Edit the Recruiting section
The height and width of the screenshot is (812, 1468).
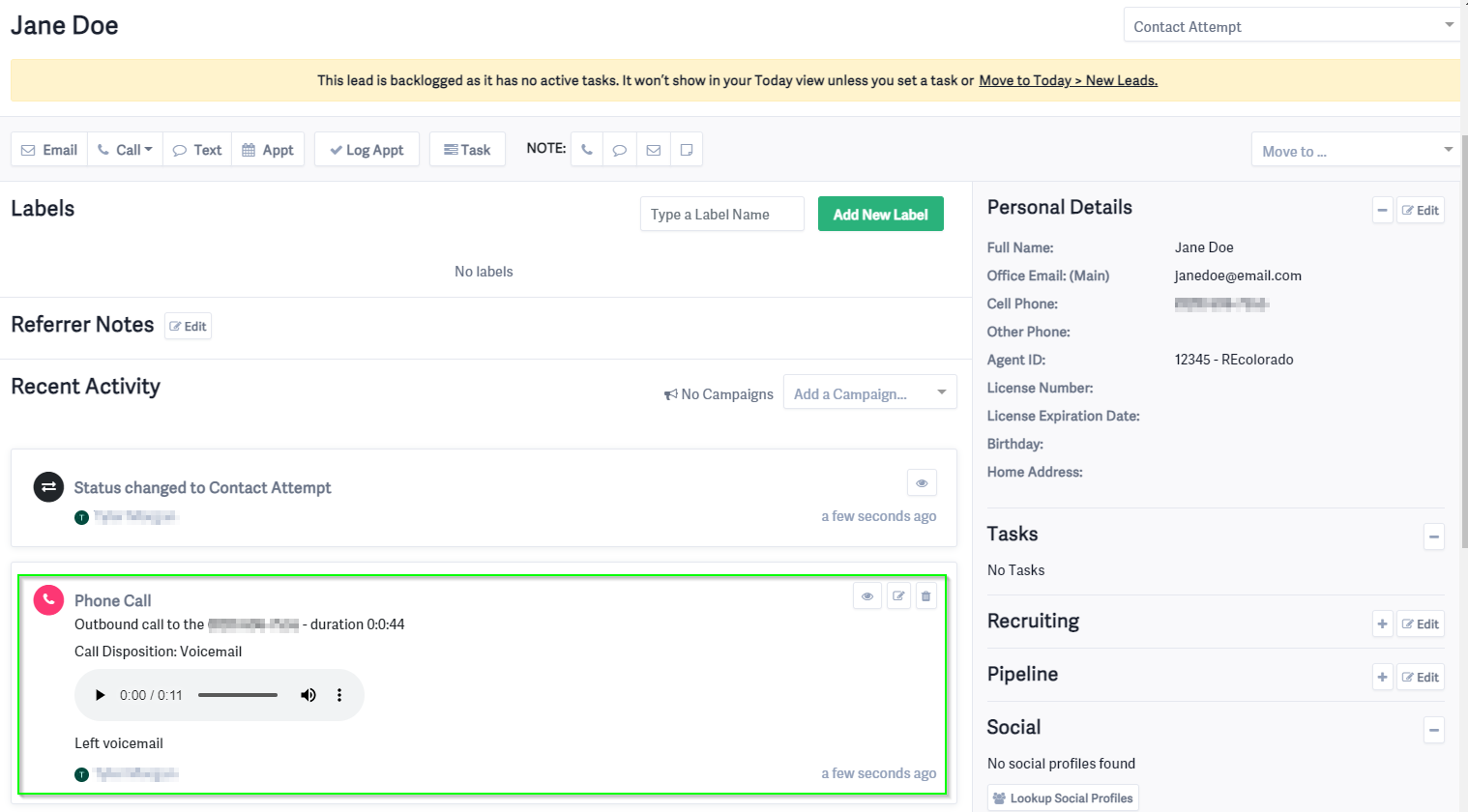click(1421, 623)
